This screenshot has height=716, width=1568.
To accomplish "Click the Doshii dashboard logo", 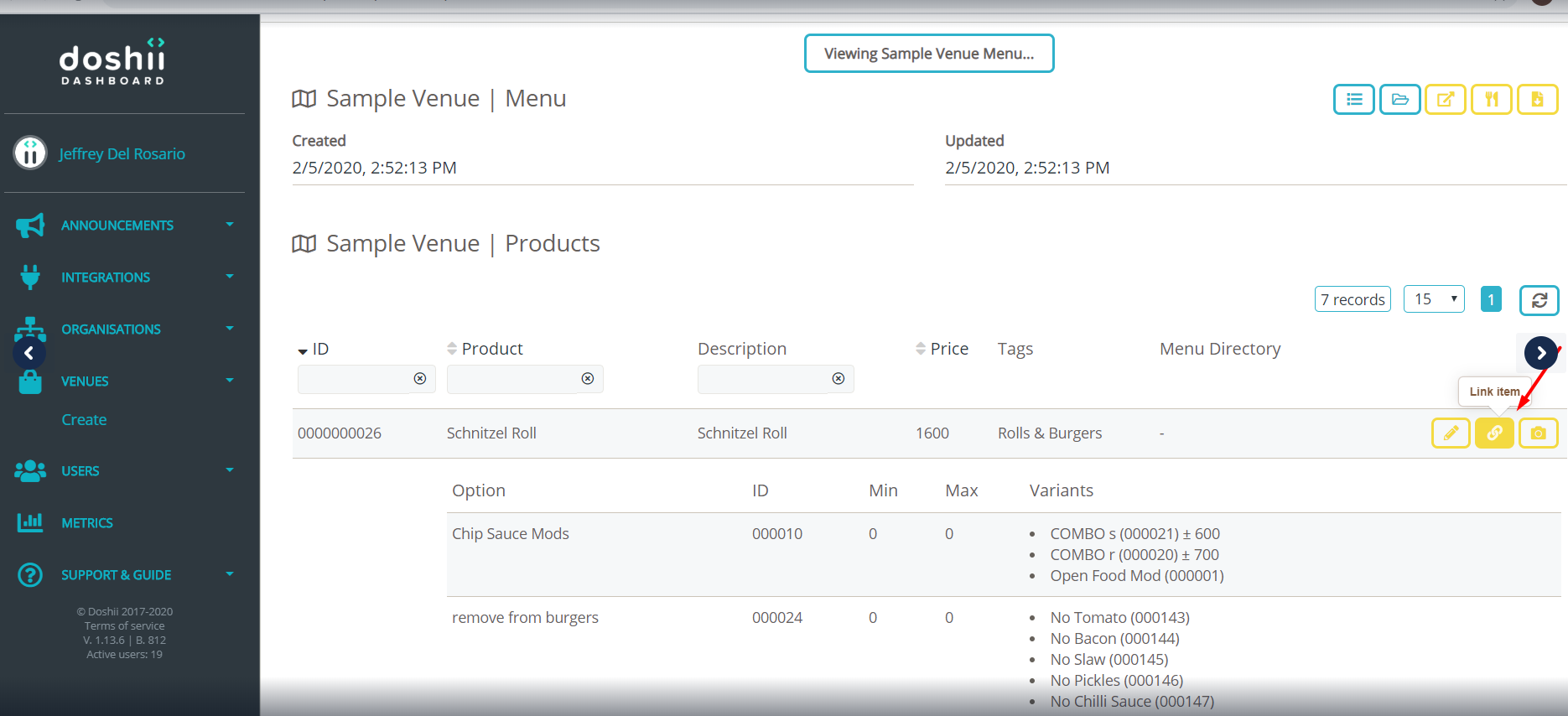I will 112,61.
